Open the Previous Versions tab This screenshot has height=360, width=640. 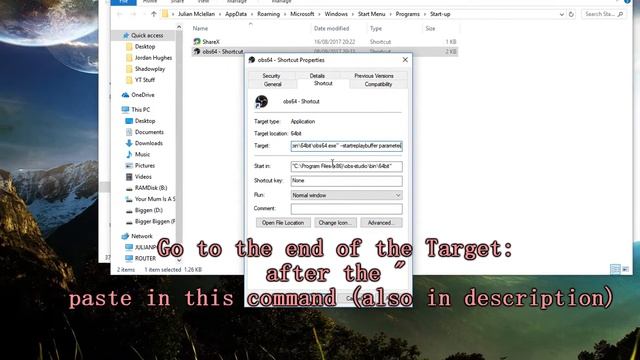373,76
